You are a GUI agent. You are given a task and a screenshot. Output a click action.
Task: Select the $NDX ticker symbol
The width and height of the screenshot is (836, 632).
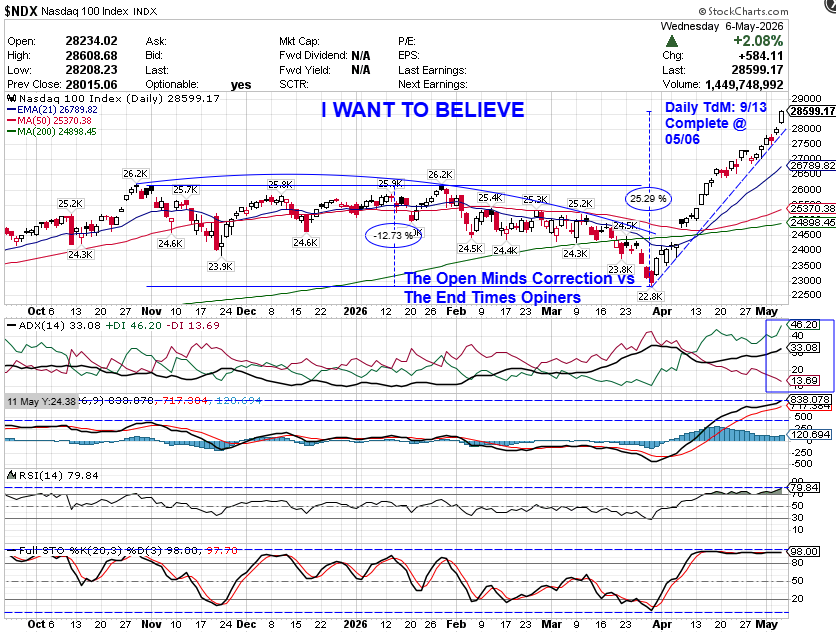pyautogui.click(x=21, y=11)
